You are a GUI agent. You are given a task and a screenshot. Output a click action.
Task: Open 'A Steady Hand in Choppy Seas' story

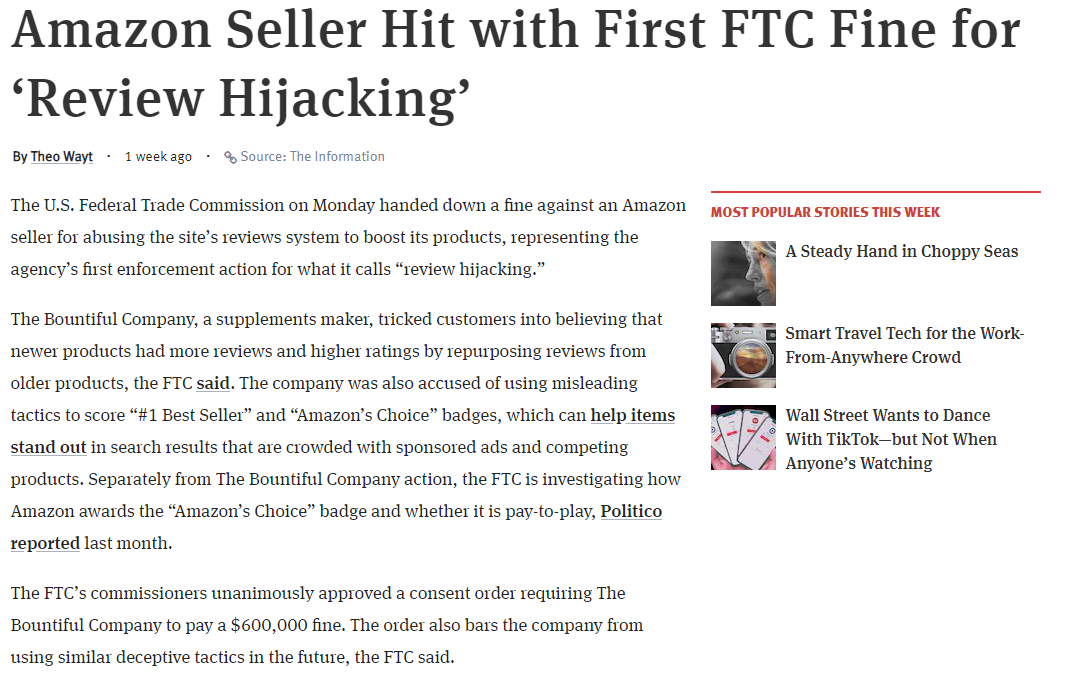902,251
